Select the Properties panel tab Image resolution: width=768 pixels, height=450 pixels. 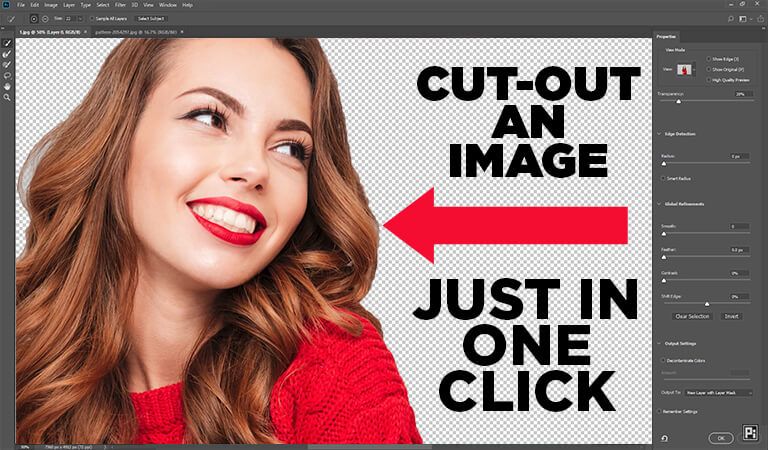tap(666, 37)
